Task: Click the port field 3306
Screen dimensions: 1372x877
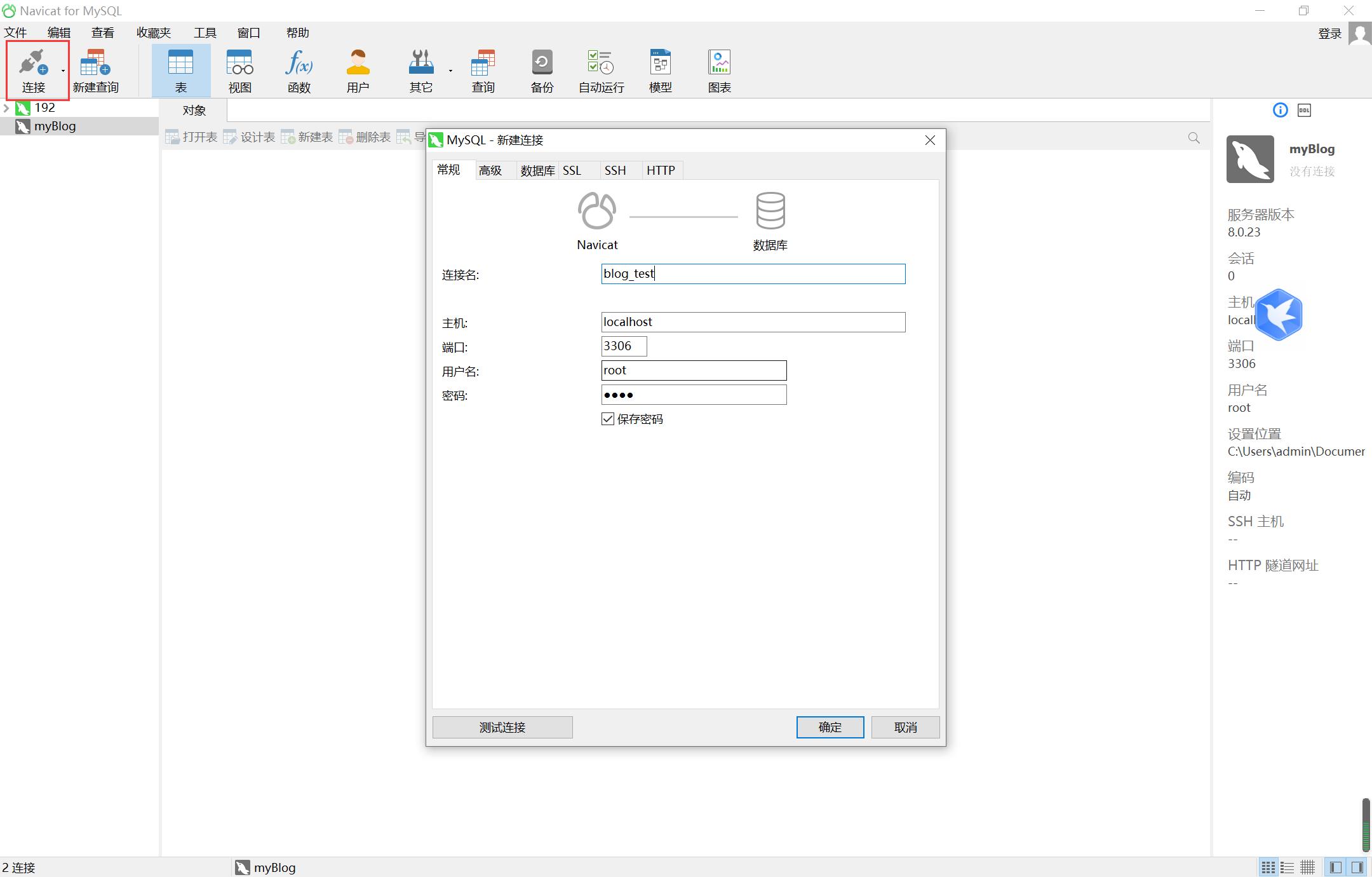Action: point(624,346)
